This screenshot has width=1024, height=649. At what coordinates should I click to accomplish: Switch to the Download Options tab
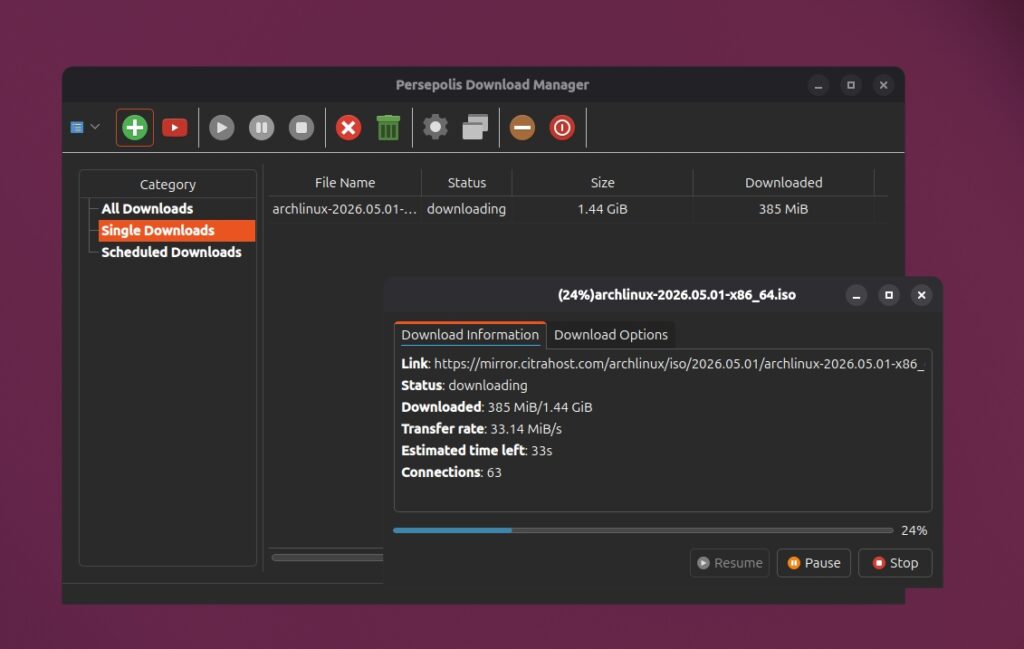pos(611,335)
